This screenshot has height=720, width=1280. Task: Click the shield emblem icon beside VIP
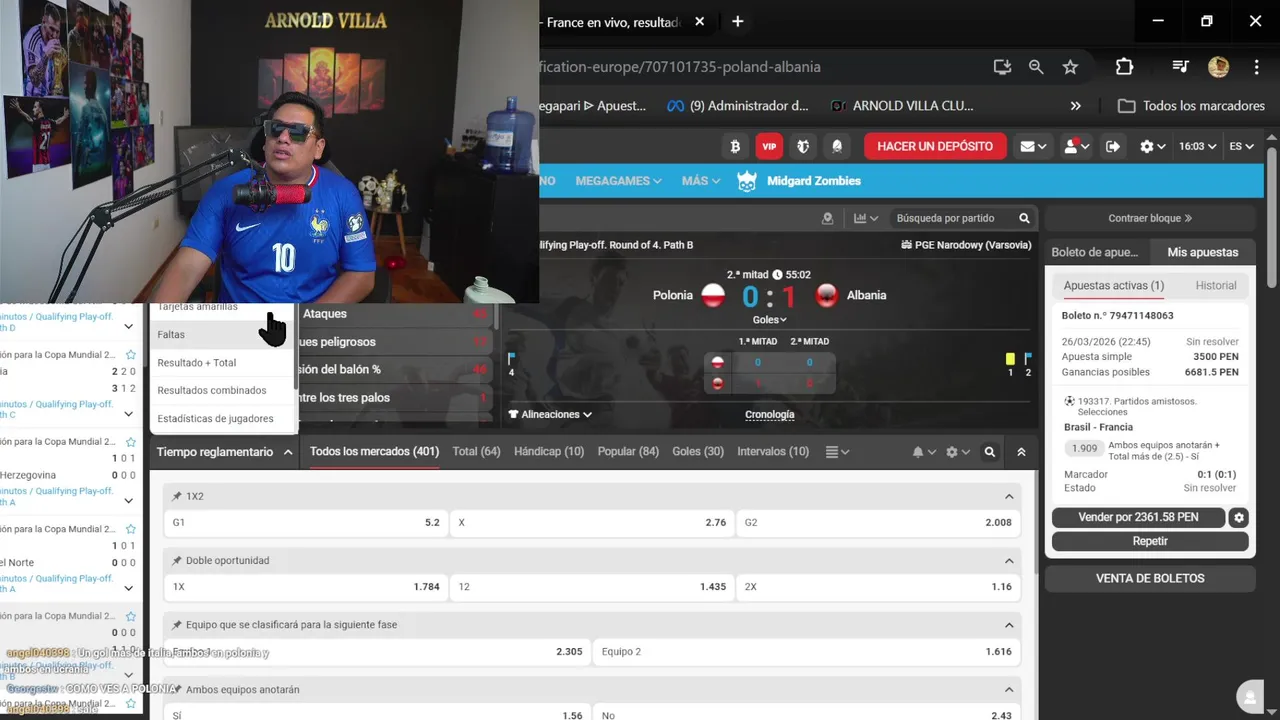click(803, 146)
